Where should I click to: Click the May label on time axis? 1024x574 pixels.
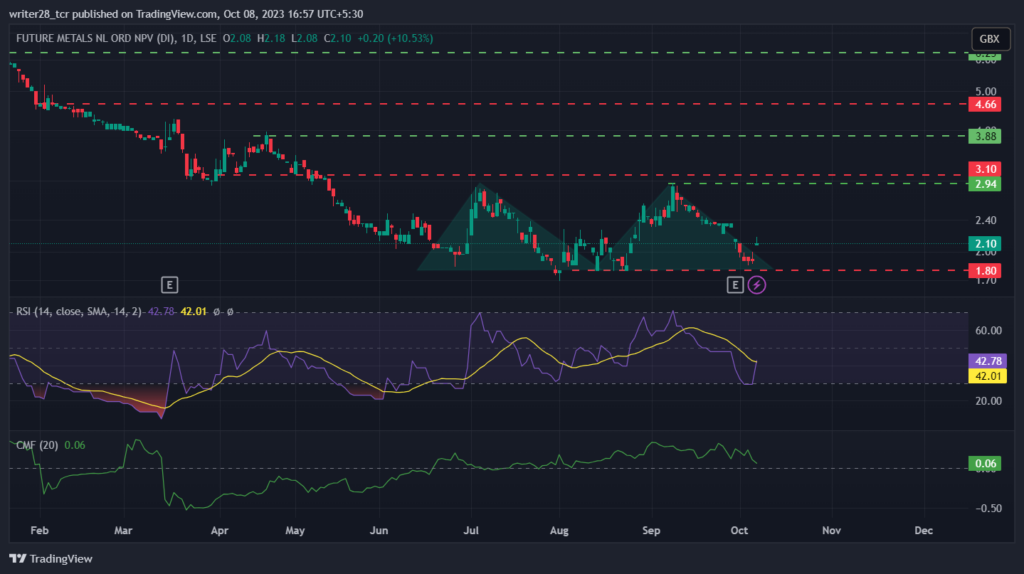pos(295,530)
